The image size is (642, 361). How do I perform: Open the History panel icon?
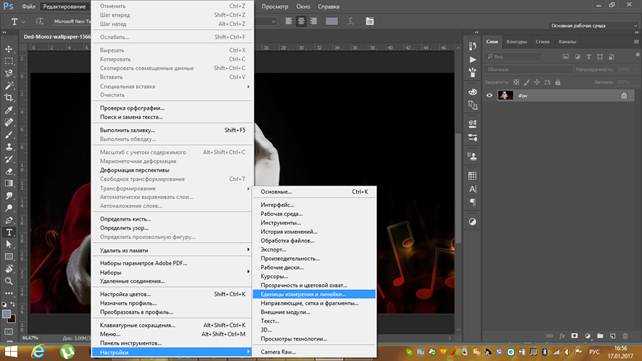click(x=472, y=46)
